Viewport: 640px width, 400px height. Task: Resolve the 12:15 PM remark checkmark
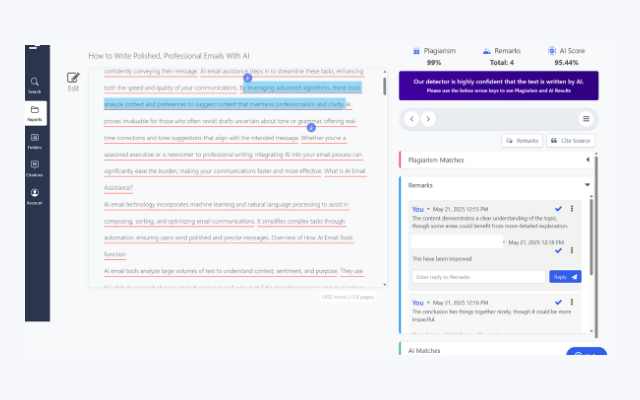558,209
